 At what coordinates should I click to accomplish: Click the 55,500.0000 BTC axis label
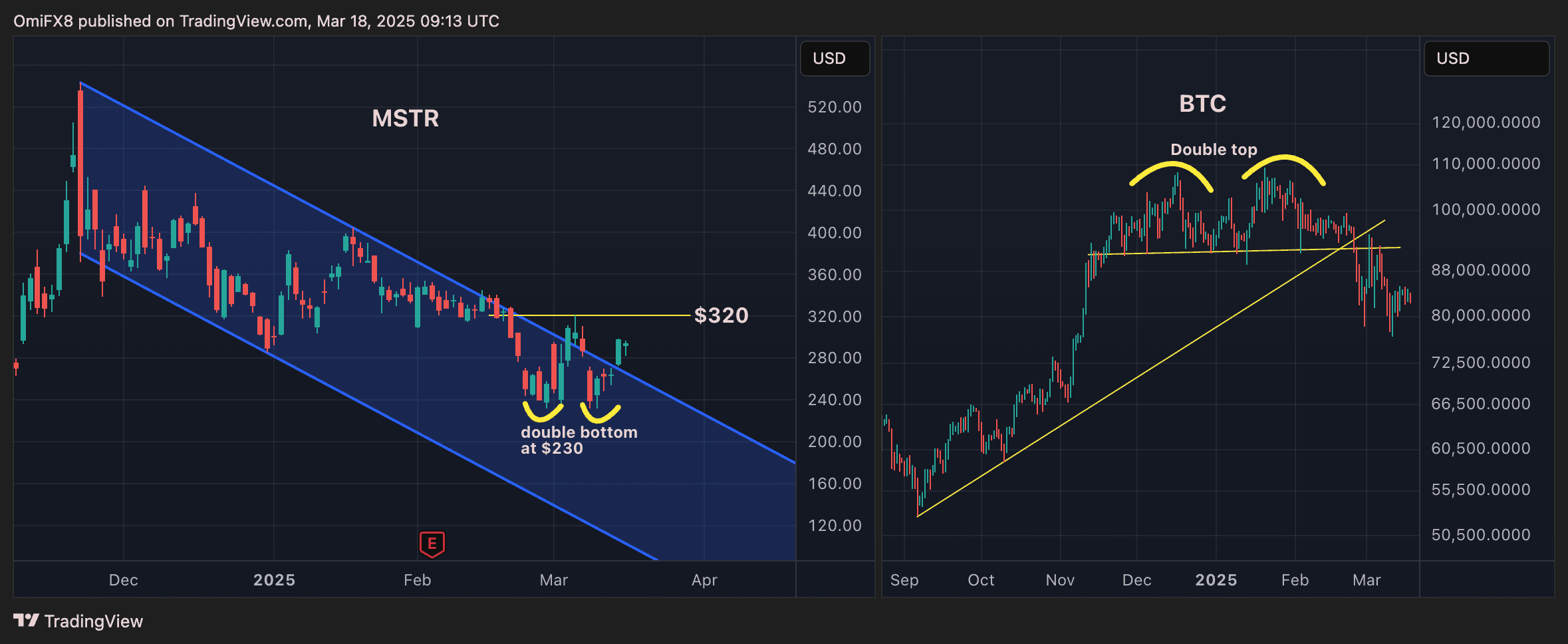point(1481,490)
